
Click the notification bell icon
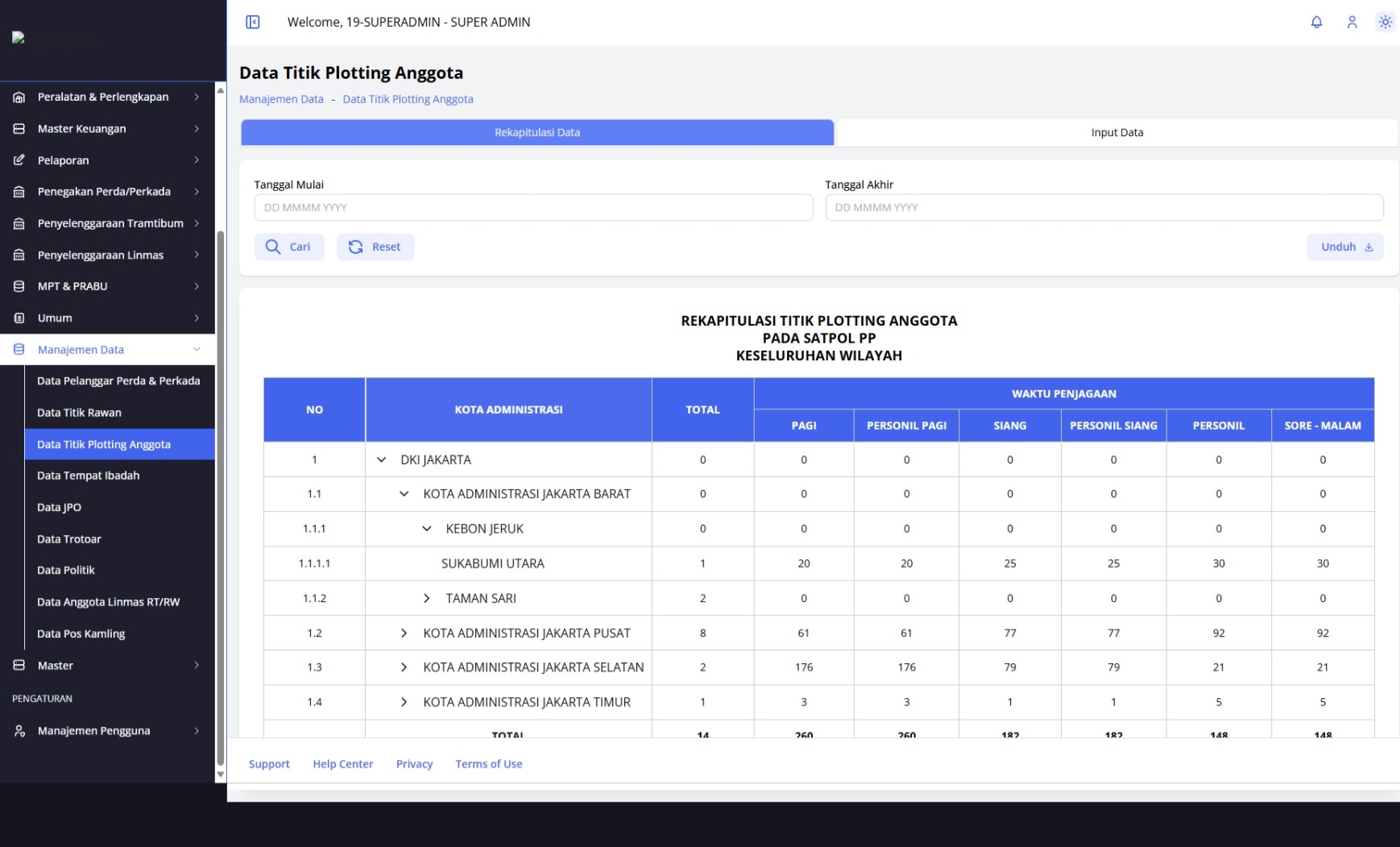[1316, 22]
